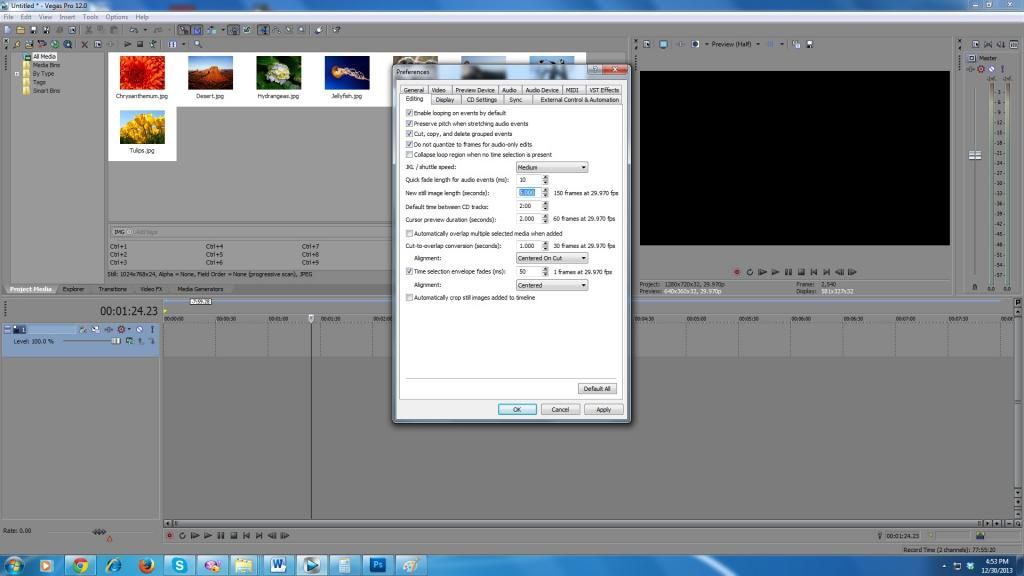This screenshot has height=576, width=1024.
Task: Toggle Time selection envelope fades checkbox
Action: pyautogui.click(x=409, y=272)
